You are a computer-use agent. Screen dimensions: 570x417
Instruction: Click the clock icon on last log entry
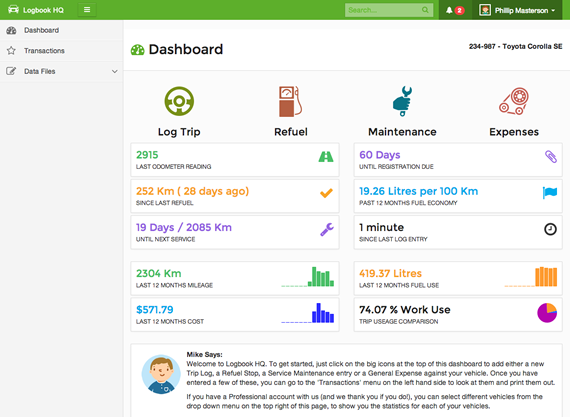[x=550, y=229]
